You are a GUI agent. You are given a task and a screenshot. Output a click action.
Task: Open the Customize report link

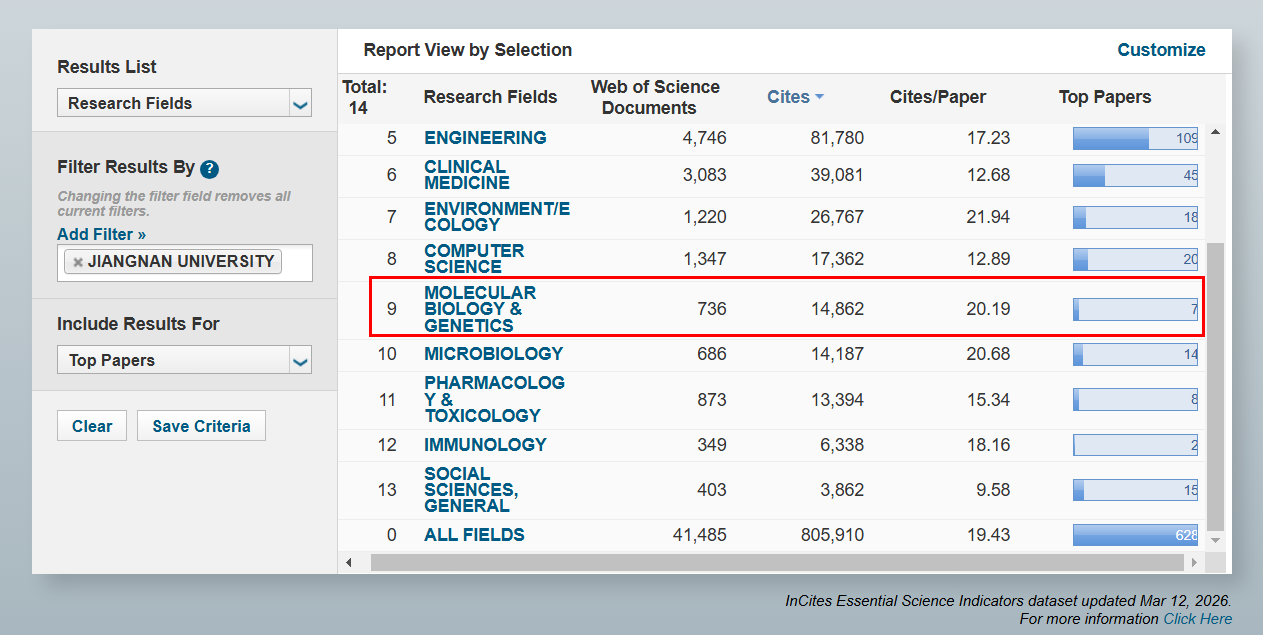(x=1161, y=50)
